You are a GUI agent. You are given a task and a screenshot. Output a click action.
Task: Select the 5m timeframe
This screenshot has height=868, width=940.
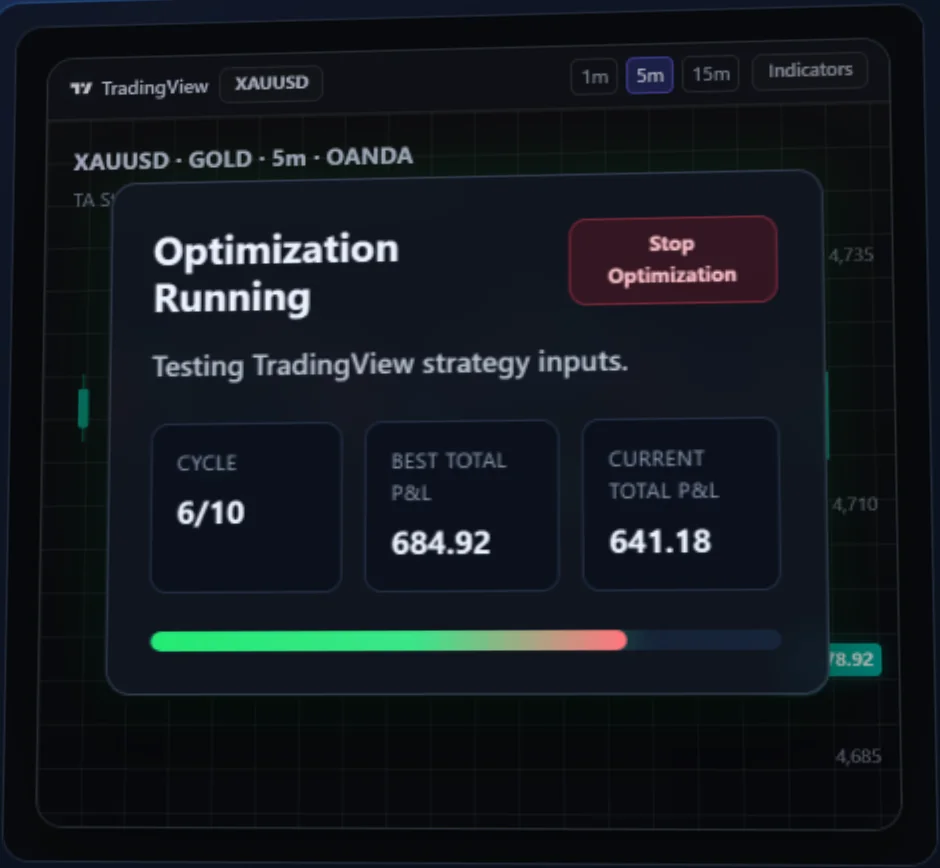[x=650, y=76]
